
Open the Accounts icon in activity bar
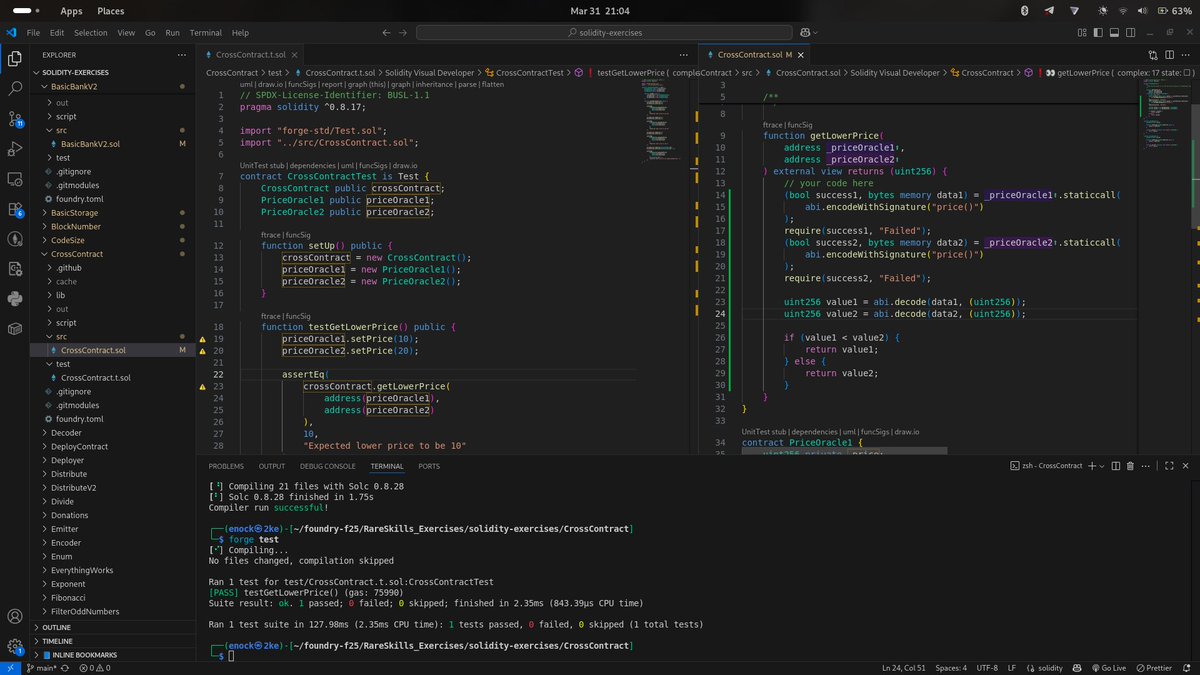coord(15,617)
